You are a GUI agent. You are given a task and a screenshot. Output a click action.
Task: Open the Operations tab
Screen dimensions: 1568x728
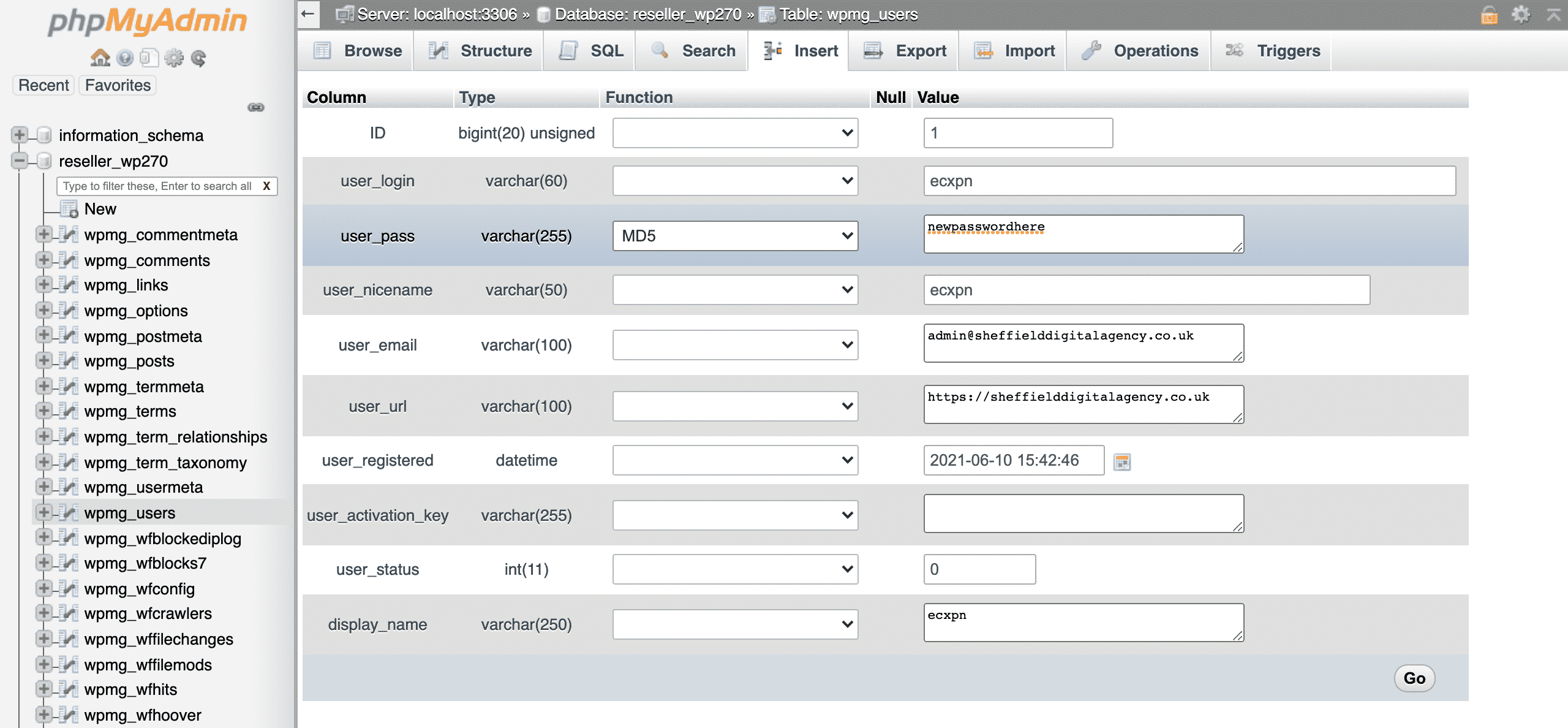pyautogui.click(x=1140, y=51)
